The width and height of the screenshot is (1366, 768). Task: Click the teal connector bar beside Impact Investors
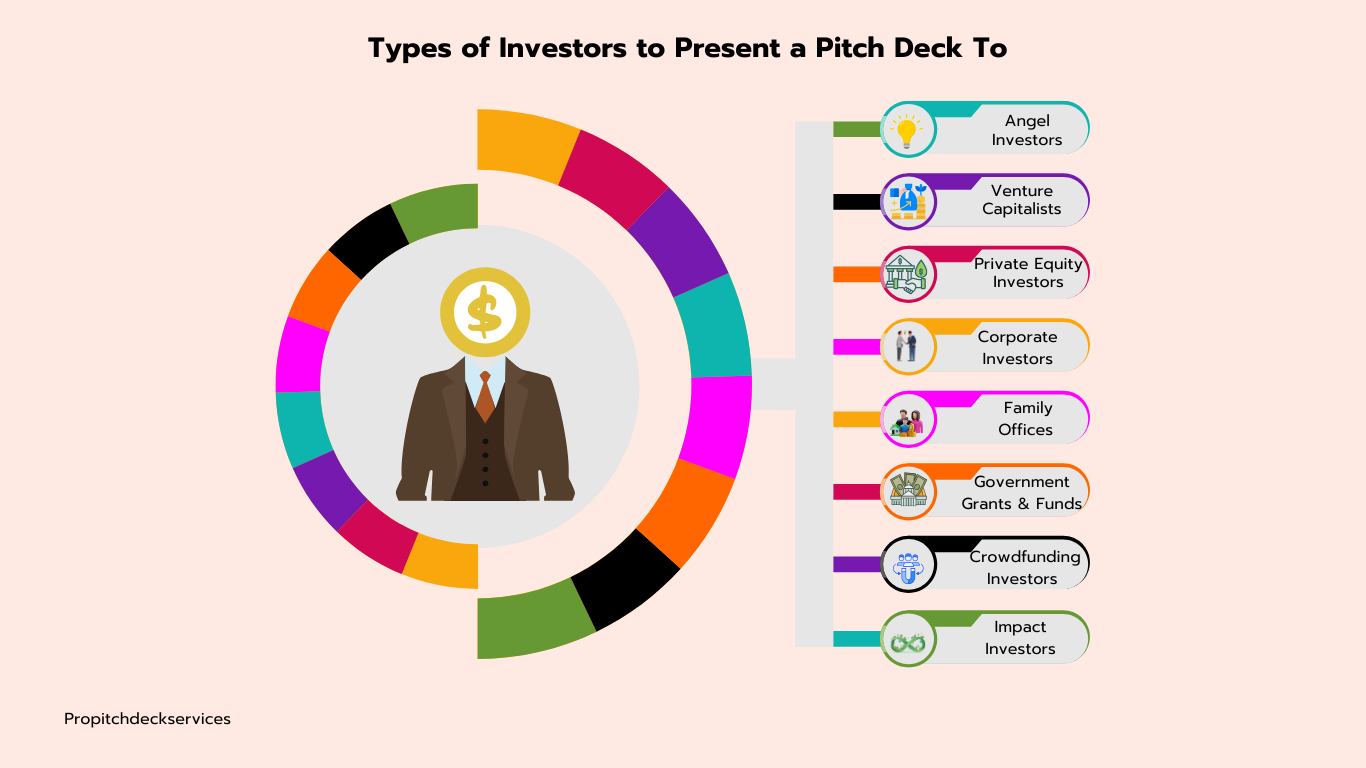(855, 639)
